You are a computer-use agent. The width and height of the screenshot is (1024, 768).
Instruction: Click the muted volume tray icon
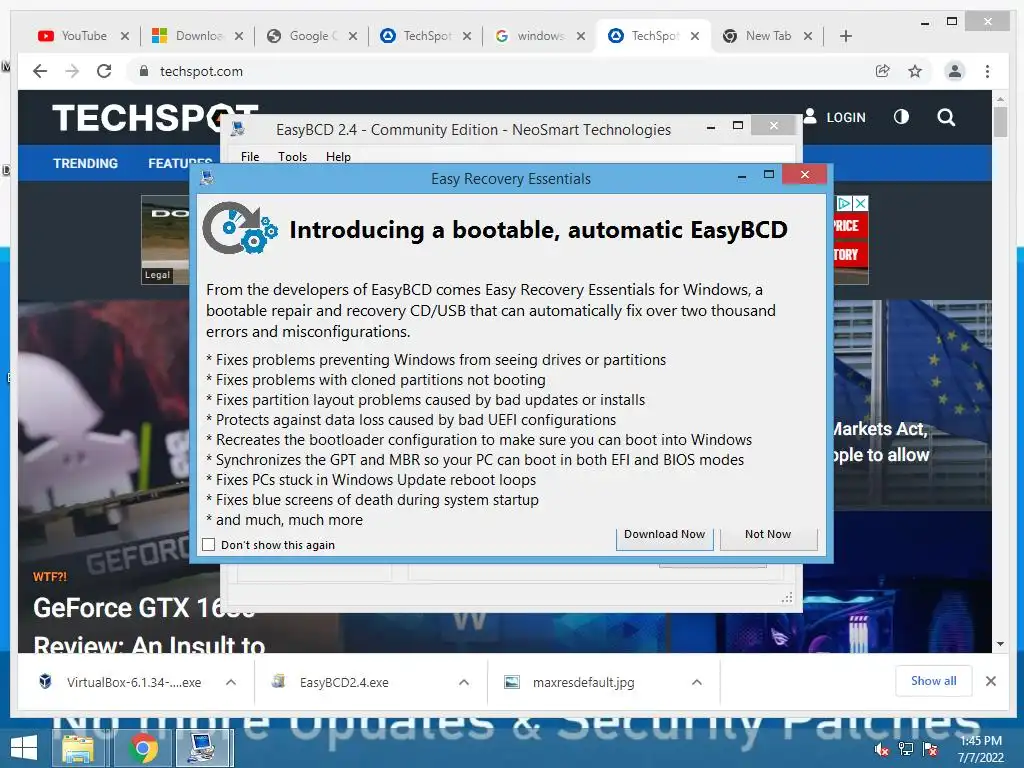tap(881, 750)
